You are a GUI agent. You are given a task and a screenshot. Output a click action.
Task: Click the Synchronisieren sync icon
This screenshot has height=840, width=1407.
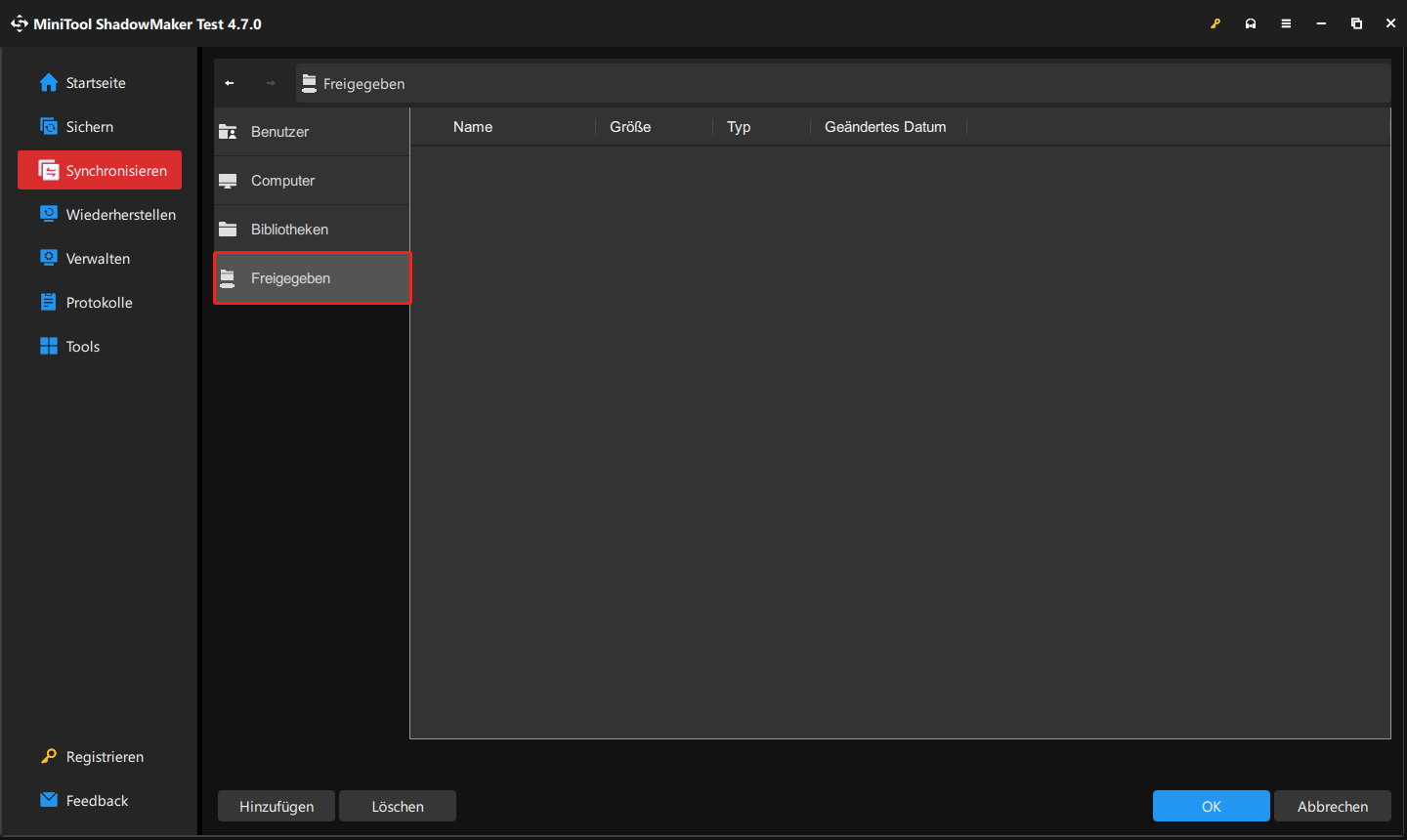click(x=49, y=170)
